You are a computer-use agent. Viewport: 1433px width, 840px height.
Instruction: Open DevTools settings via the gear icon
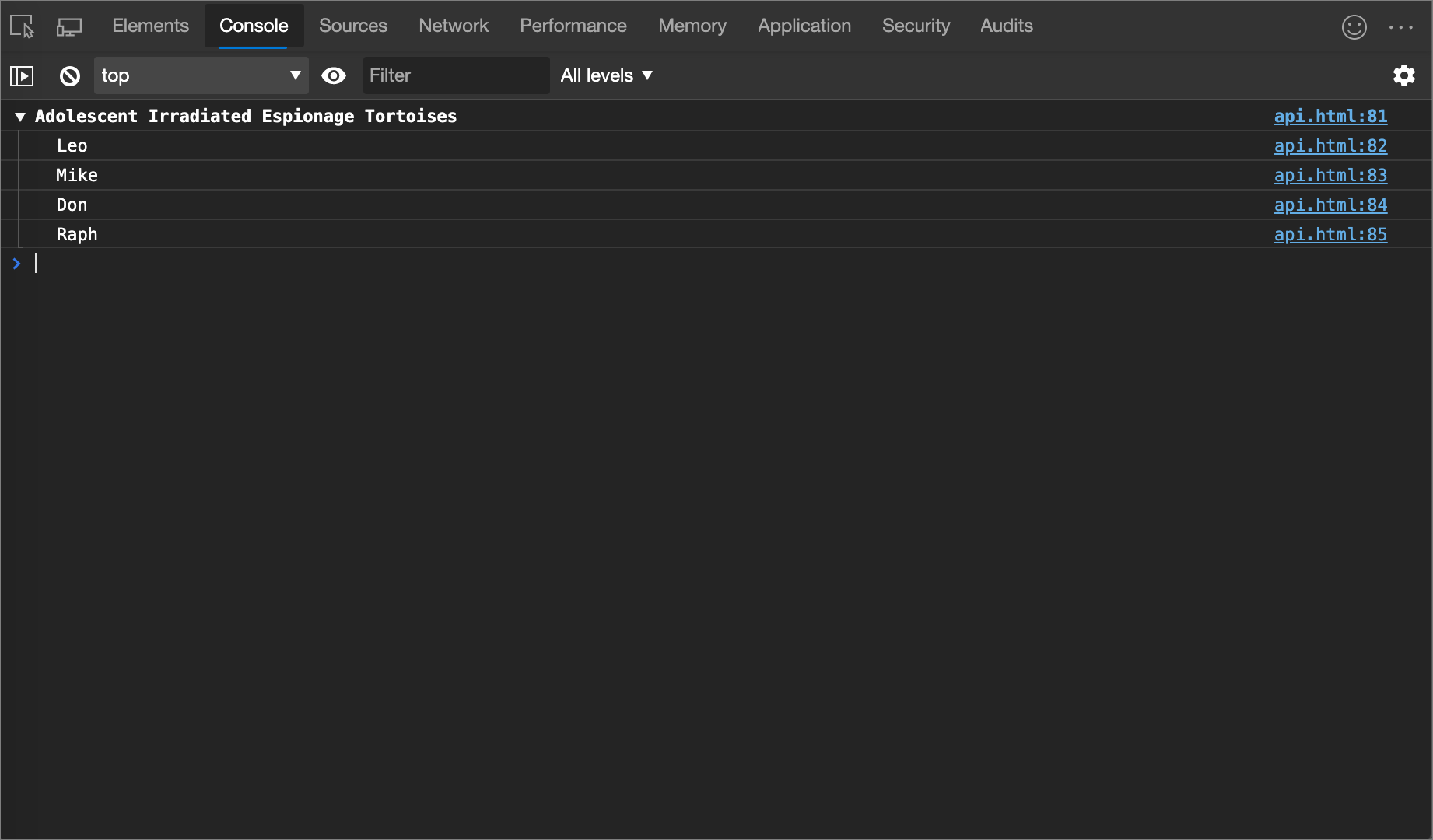(x=1404, y=75)
